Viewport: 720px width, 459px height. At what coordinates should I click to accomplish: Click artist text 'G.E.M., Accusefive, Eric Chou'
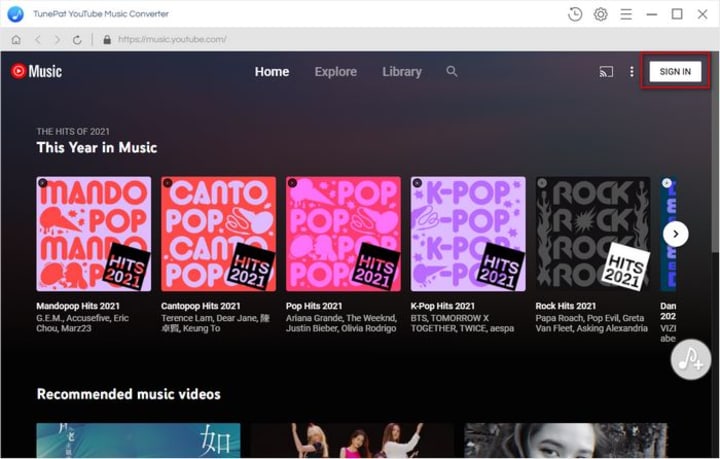[x=82, y=323]
